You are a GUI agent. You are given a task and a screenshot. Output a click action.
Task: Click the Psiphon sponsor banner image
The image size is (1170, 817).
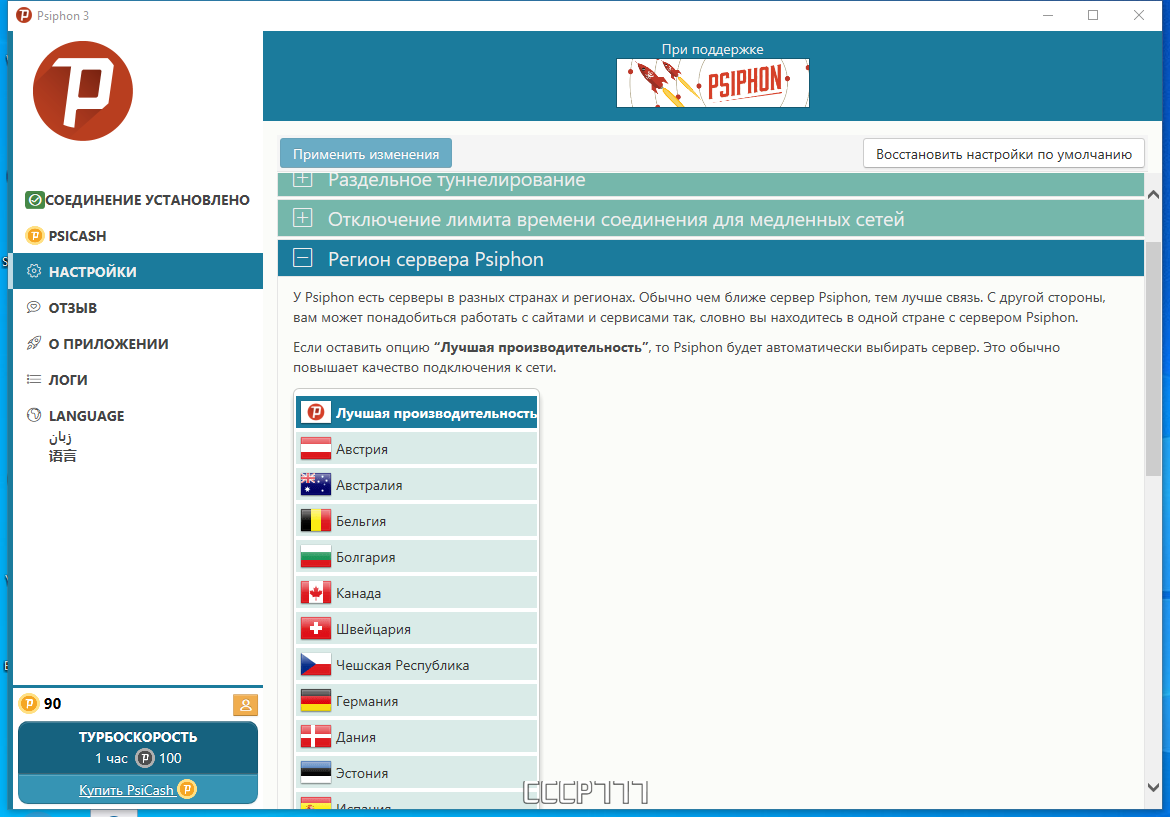tap(713, 83)
